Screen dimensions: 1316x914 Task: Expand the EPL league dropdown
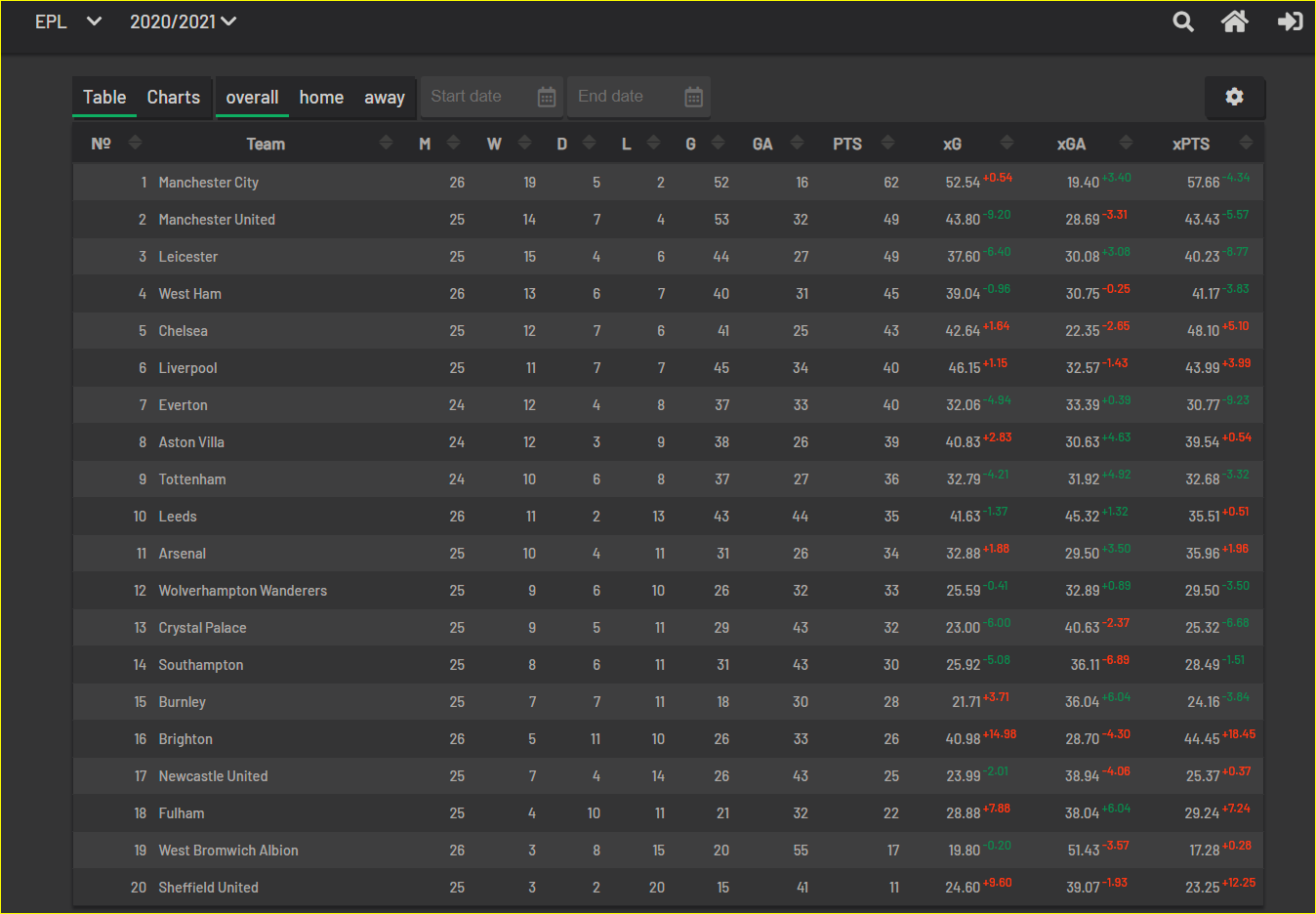67,21
